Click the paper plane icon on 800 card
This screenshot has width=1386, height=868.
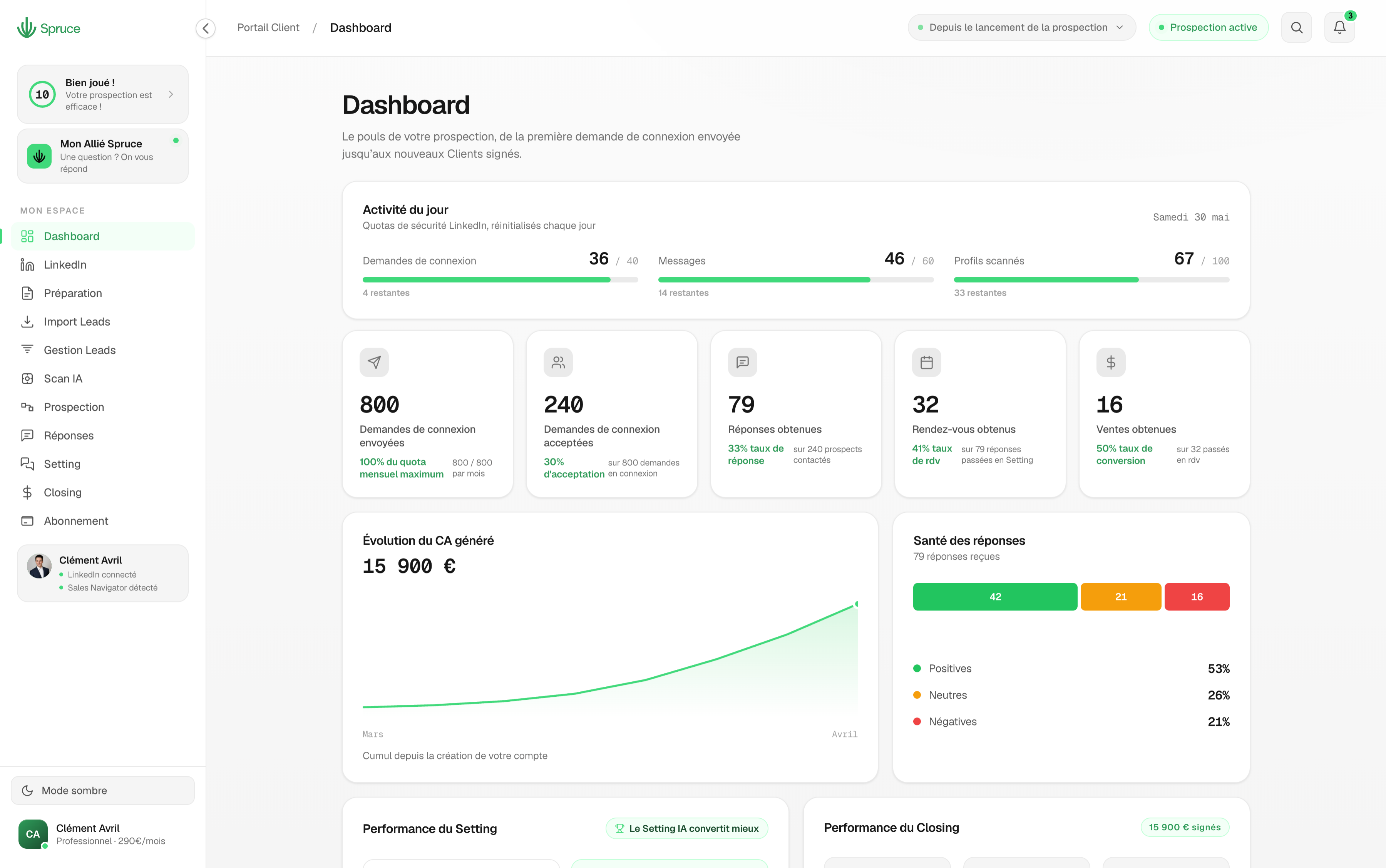[374, 362]
